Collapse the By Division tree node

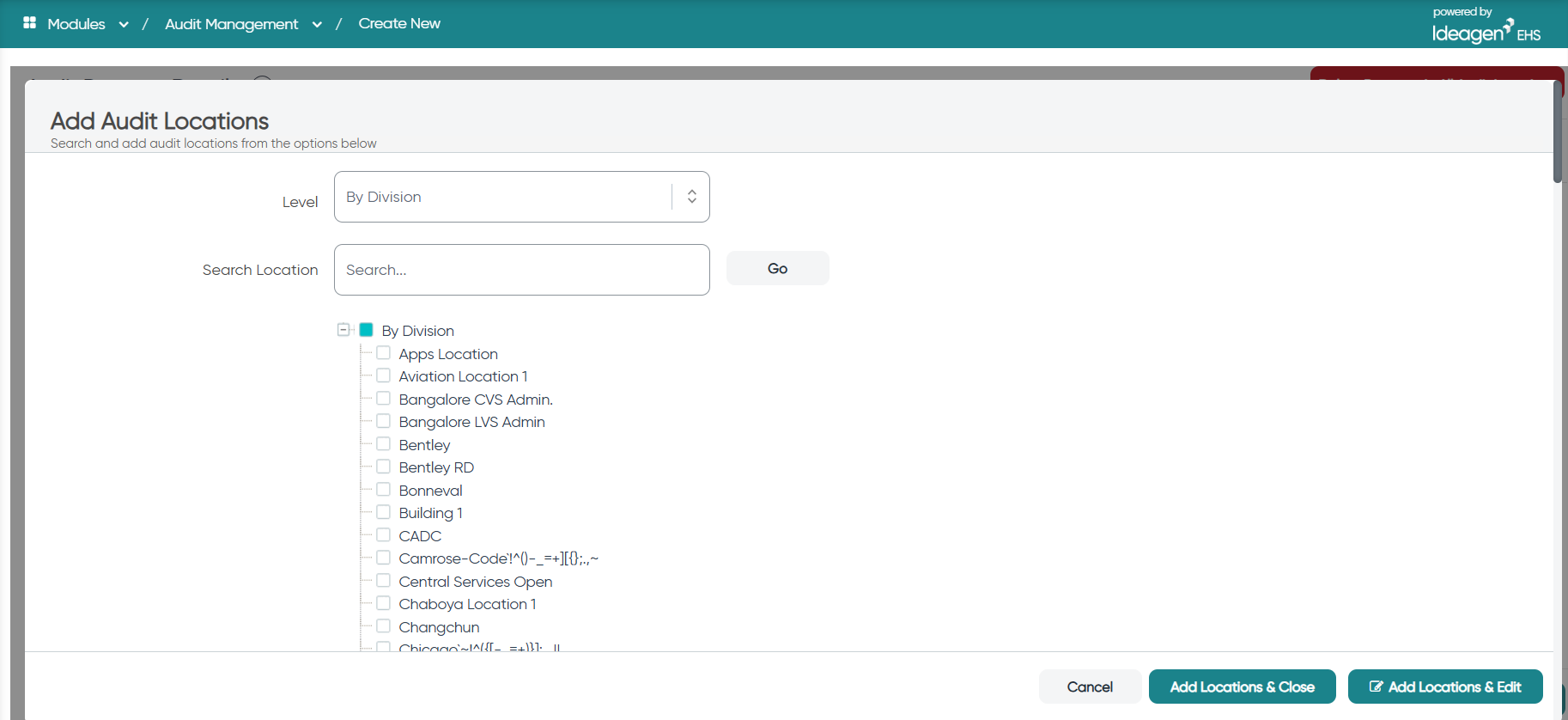tap(343, 329)
